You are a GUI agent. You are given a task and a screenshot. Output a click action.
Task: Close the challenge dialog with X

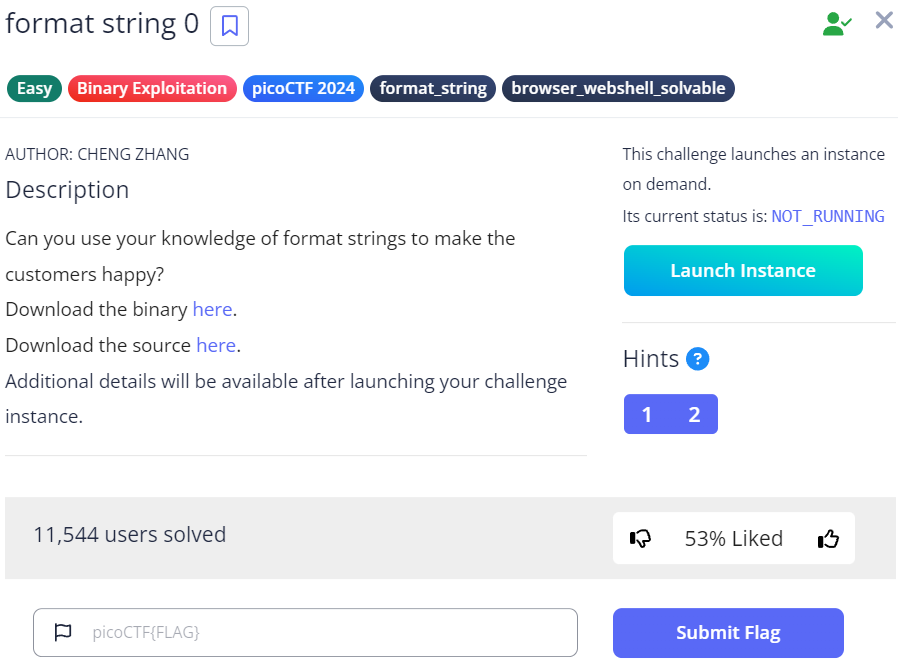(x=884, y=20)
